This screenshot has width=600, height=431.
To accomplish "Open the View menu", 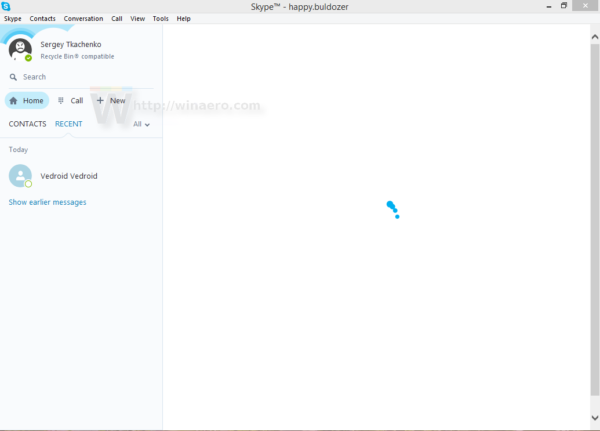I will tap(137, 19).
